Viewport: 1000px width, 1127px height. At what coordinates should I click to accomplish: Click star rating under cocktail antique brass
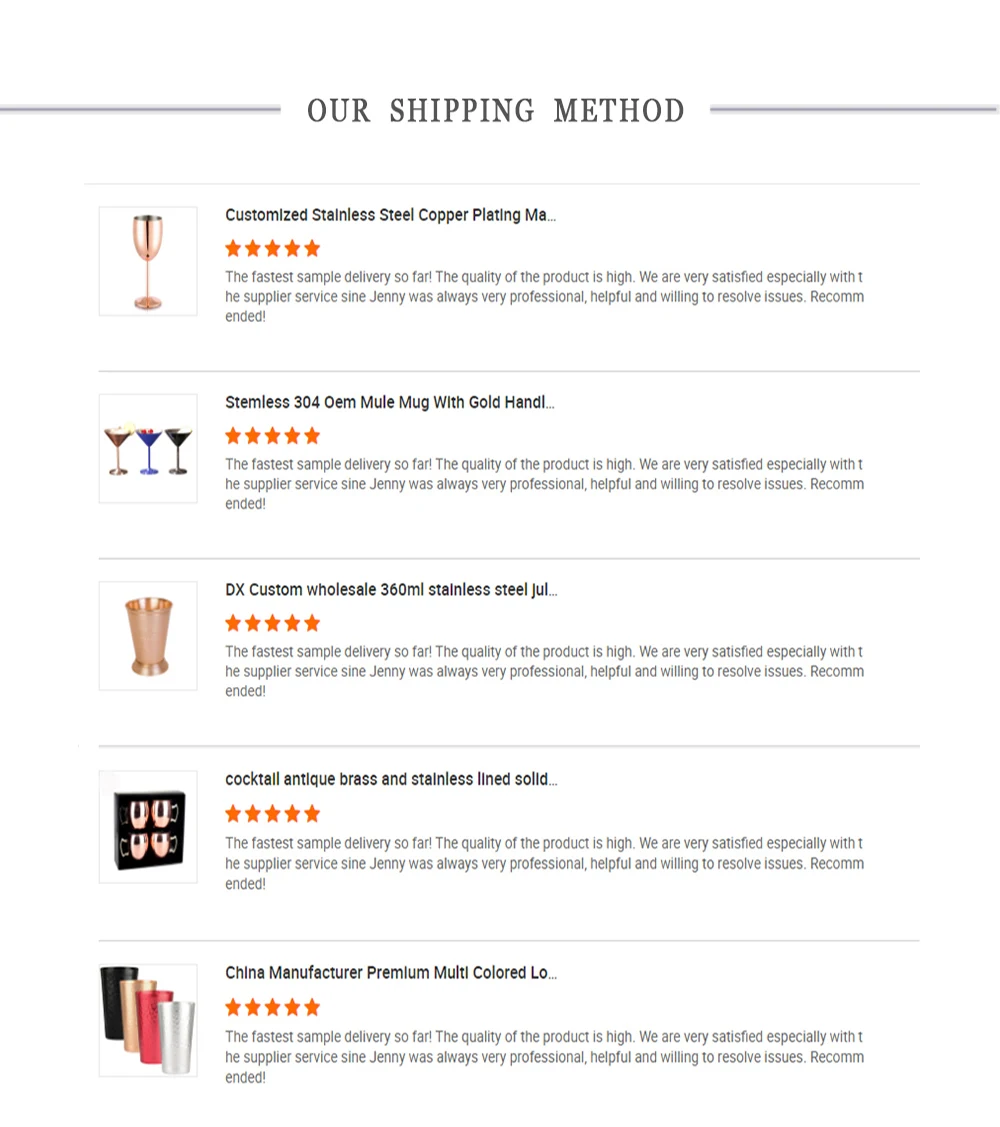click(272, 813)
